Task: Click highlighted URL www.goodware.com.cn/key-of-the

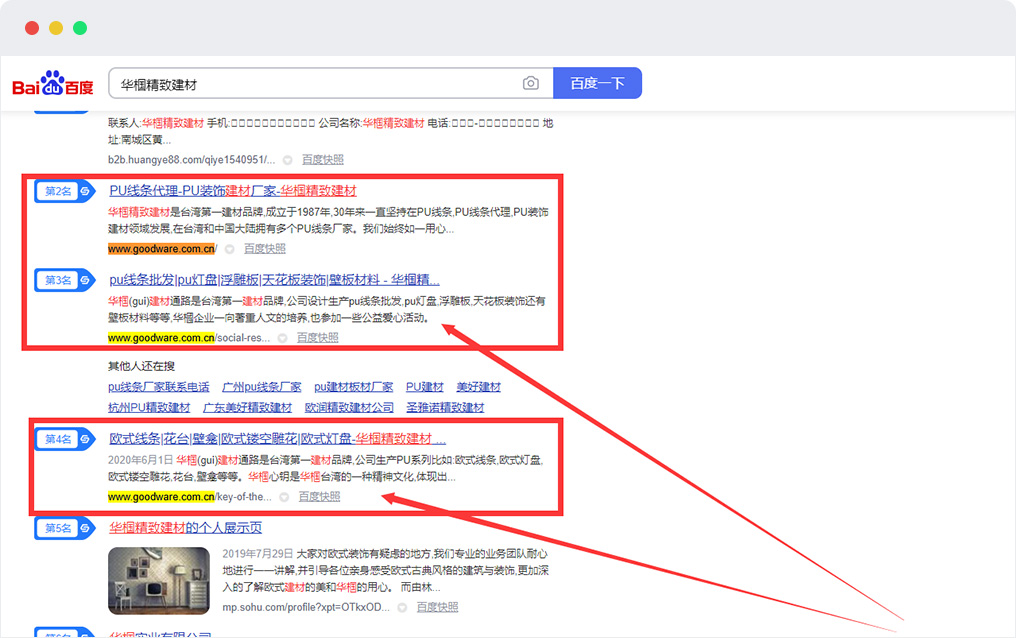Action: [x=189, y=497]
